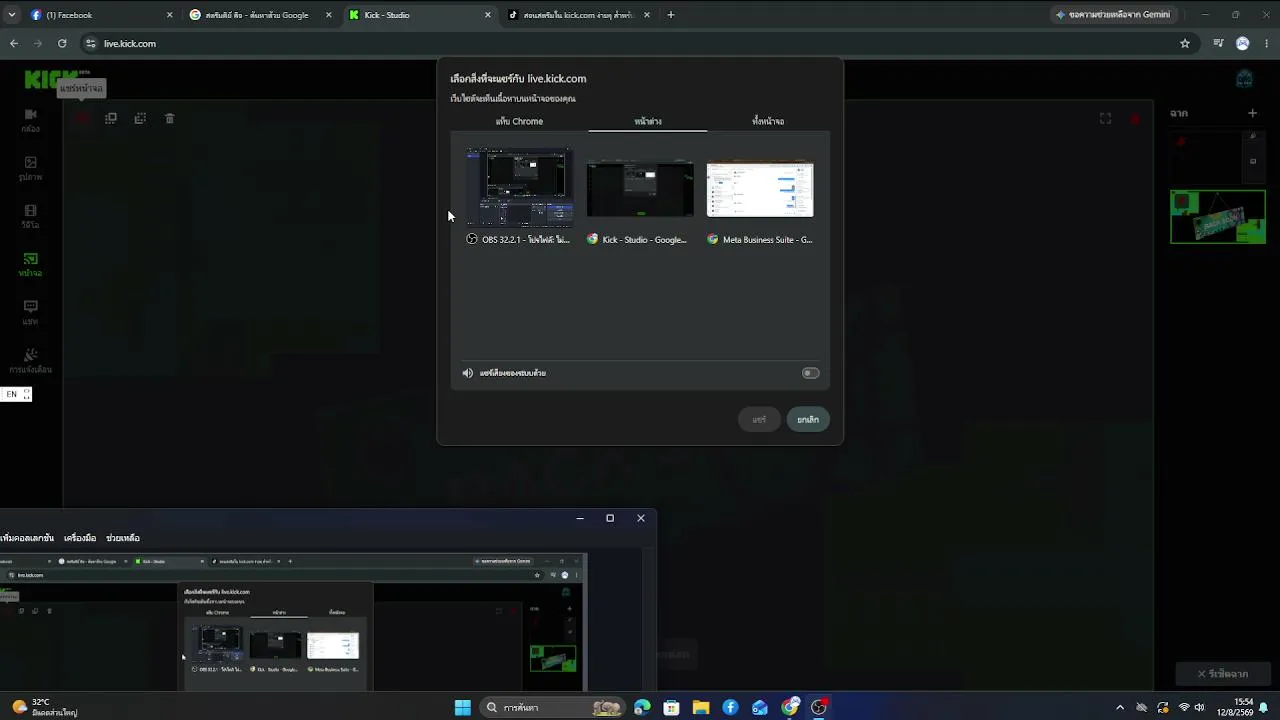Open the Windows Start menu

coord(462,707)
